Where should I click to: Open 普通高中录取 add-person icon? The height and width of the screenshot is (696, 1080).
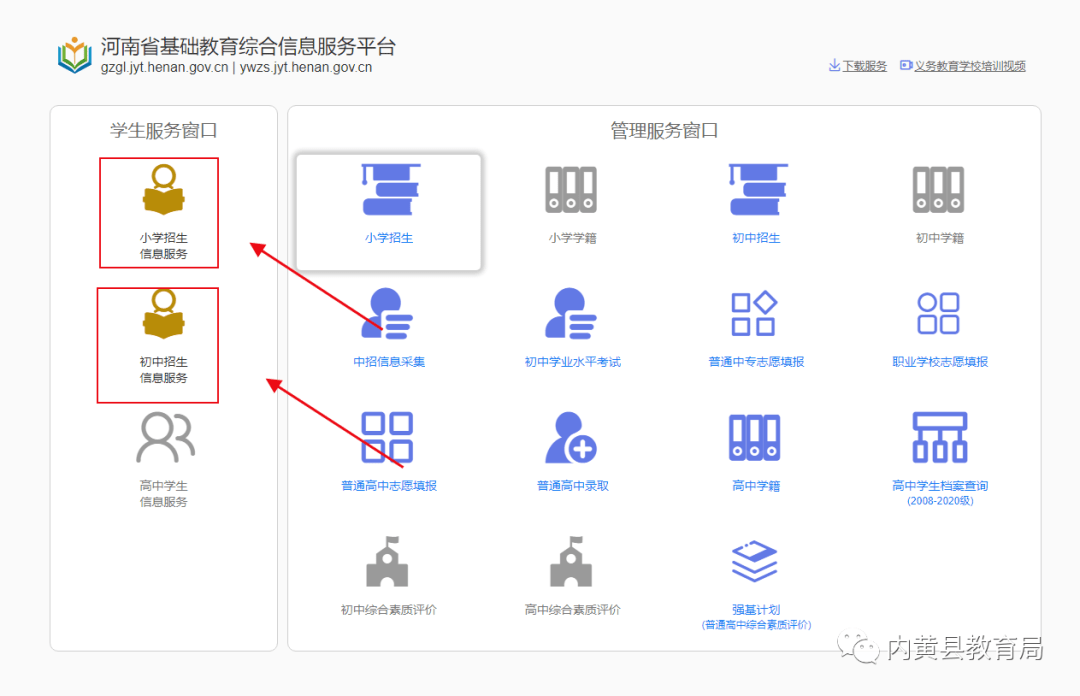(571, 437)
